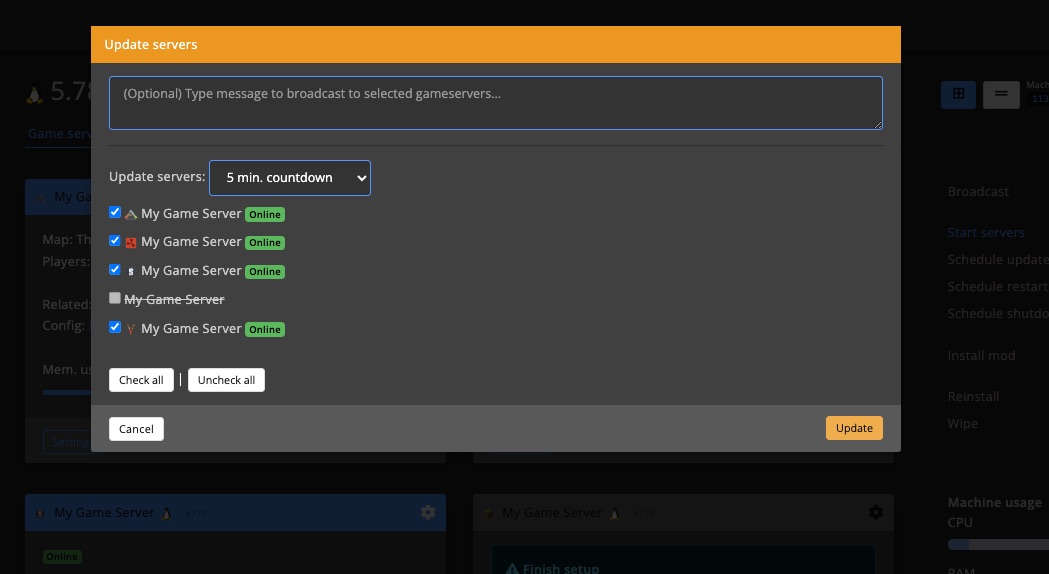The image size is (1049, 574).
Task: Click the white S game icon
Action: pos(131,272)
